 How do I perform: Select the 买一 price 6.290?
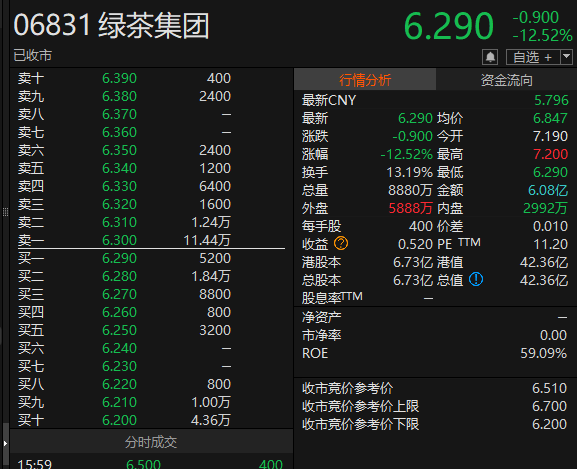(x=119, y=258)
